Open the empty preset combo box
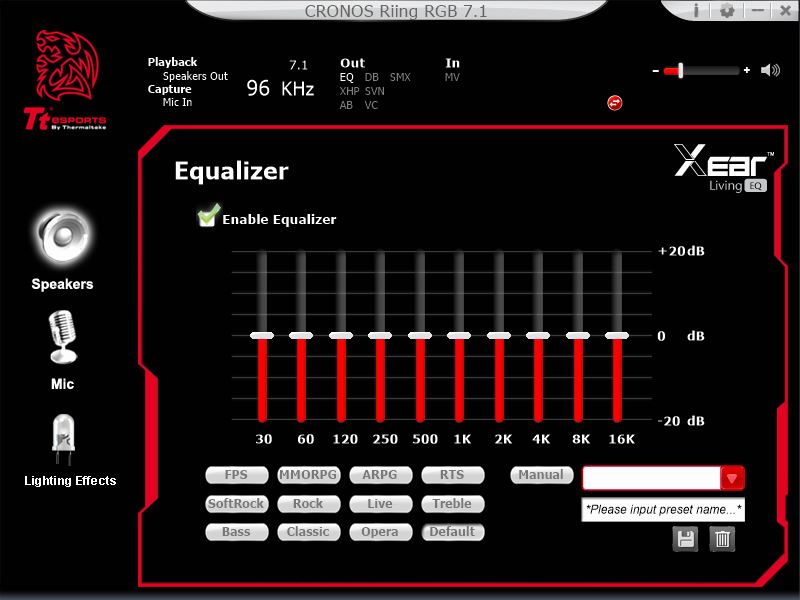 [651, 478]
